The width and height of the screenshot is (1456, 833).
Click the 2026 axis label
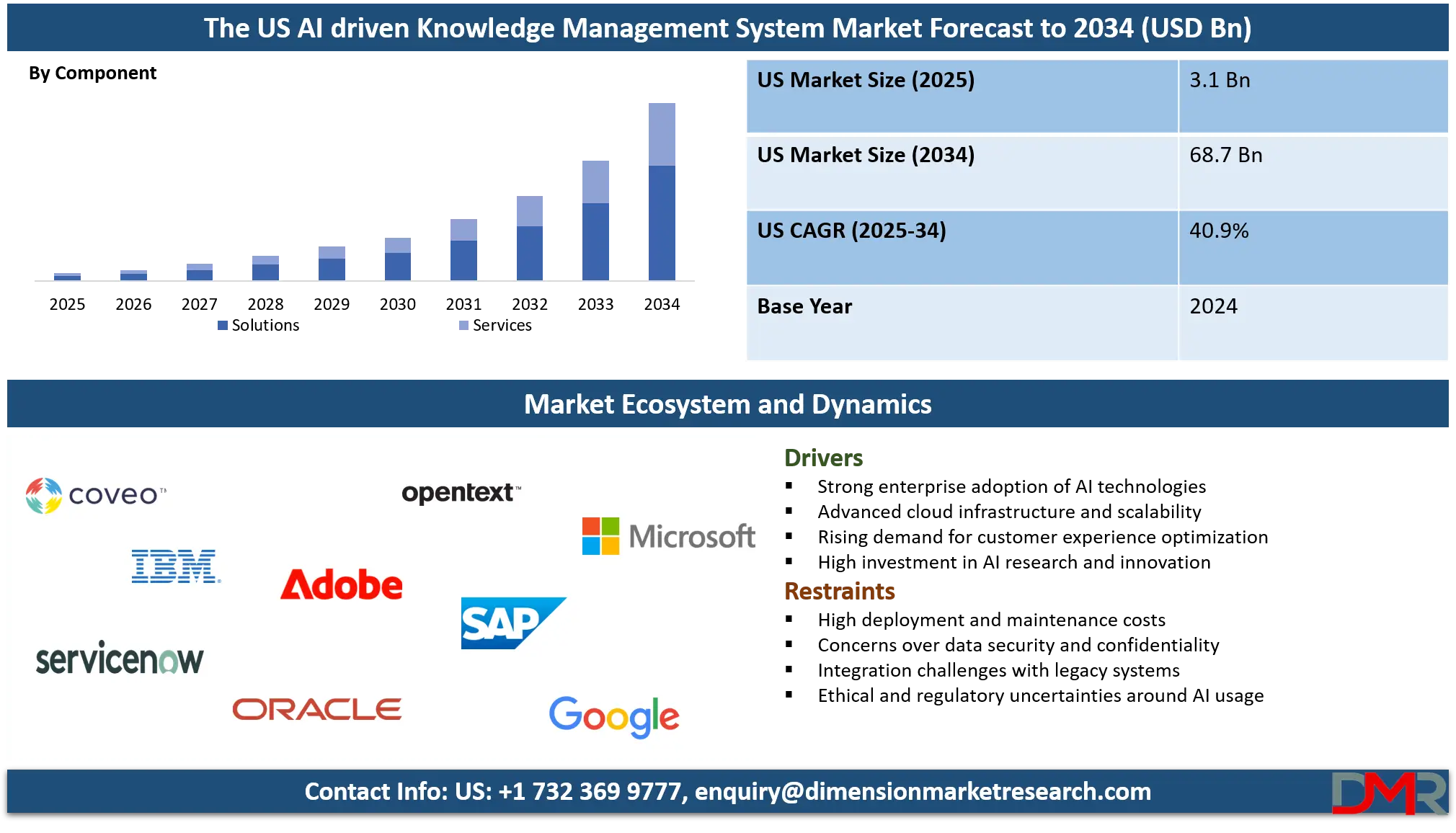pyautogui.click(x=133, y=304)
